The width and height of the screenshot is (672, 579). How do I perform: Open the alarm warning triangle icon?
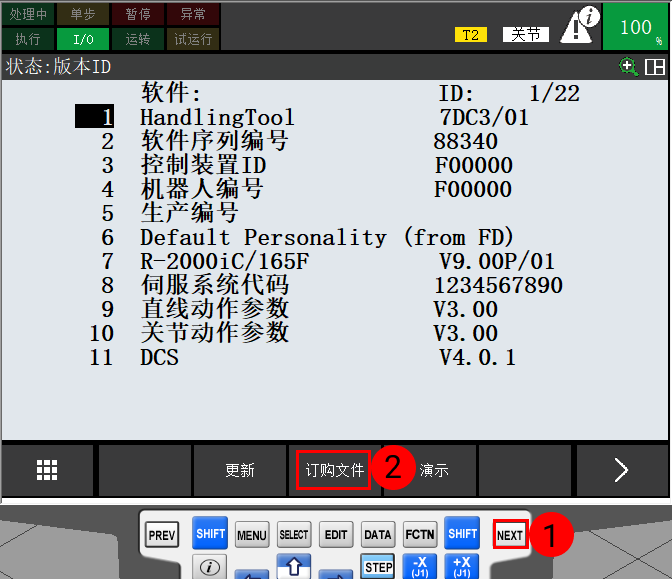coord(579,25)
